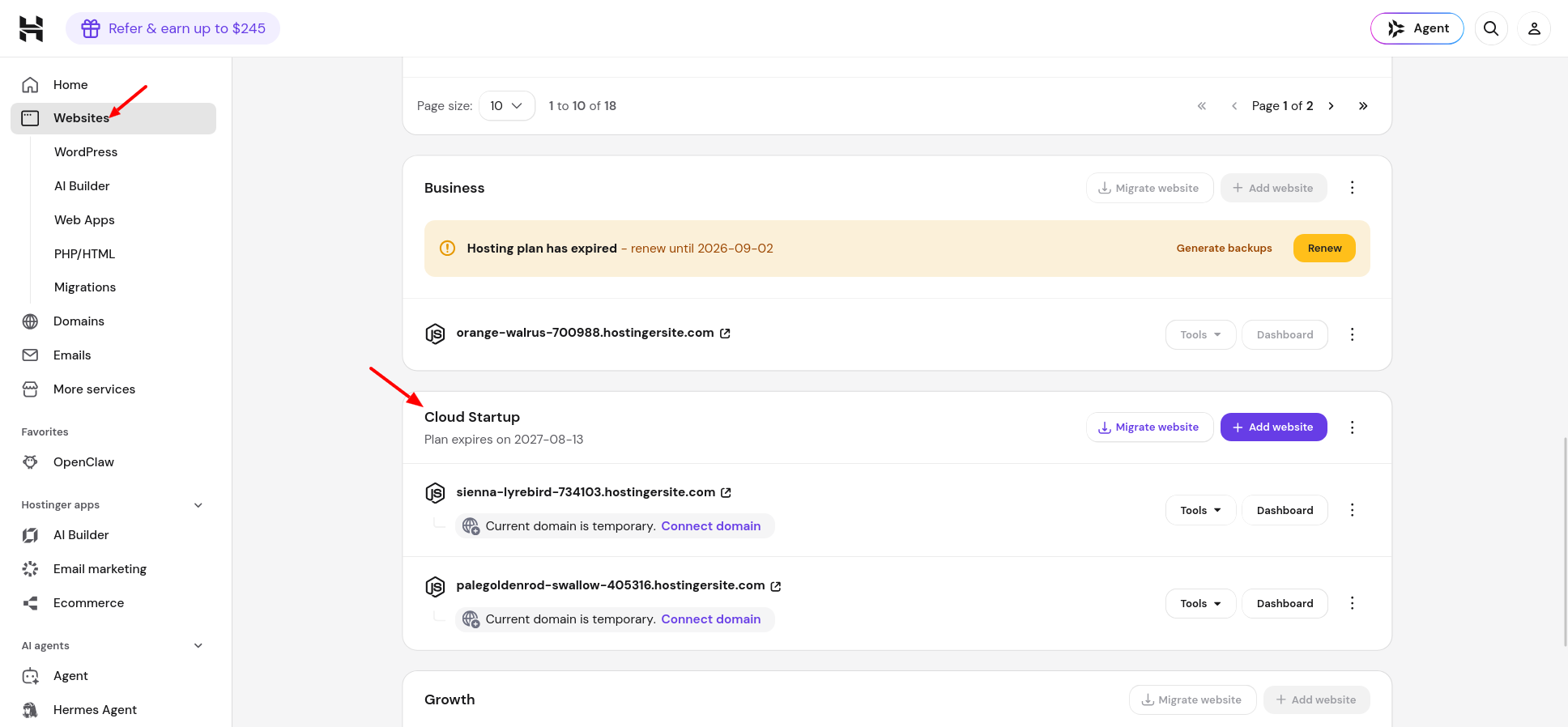
Task: Open Tools dropdown for sienna-lyrebird site
Action: coord(1200,510)
